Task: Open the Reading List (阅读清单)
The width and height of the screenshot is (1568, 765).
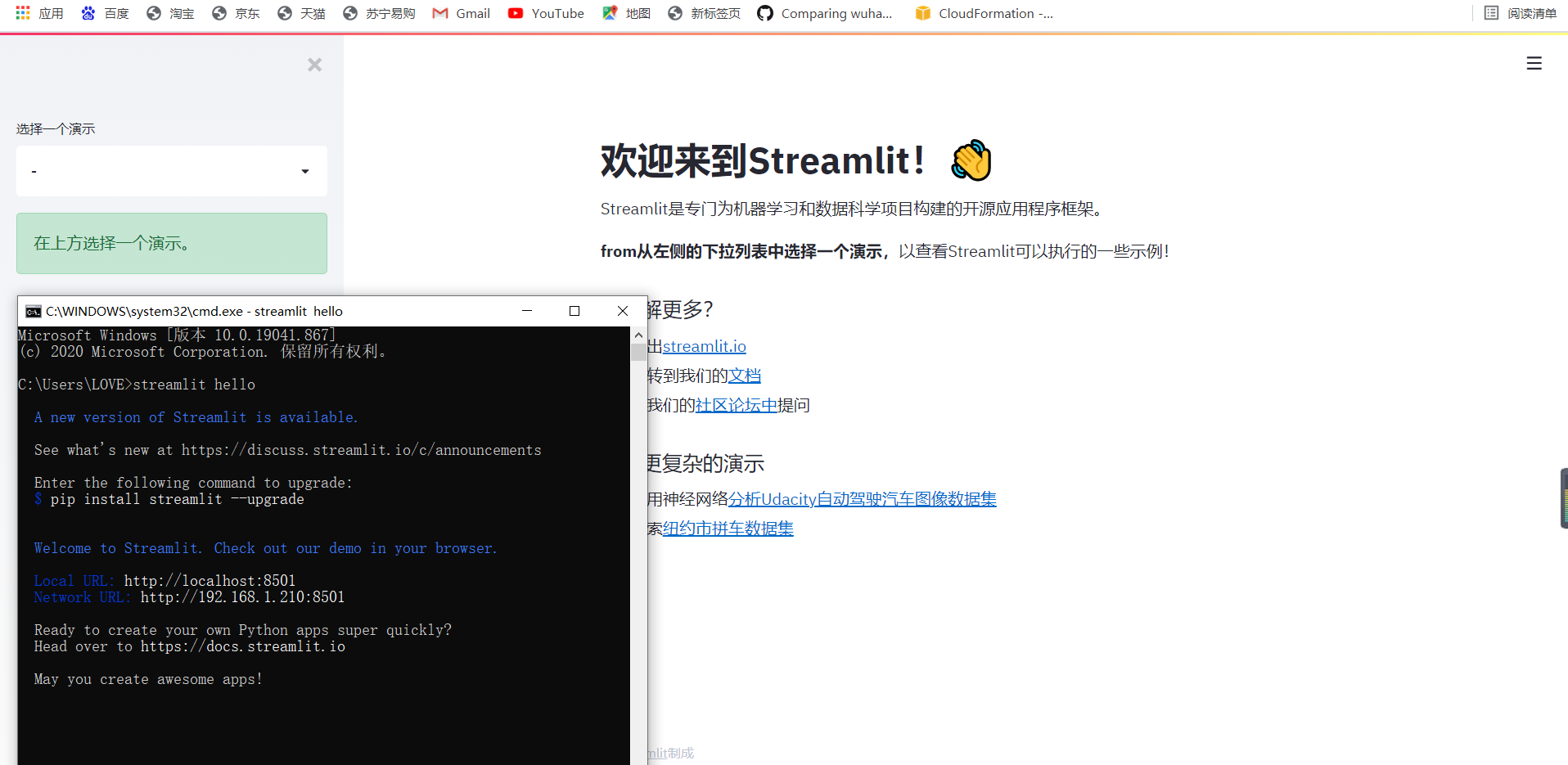Action: (1521, 13)
